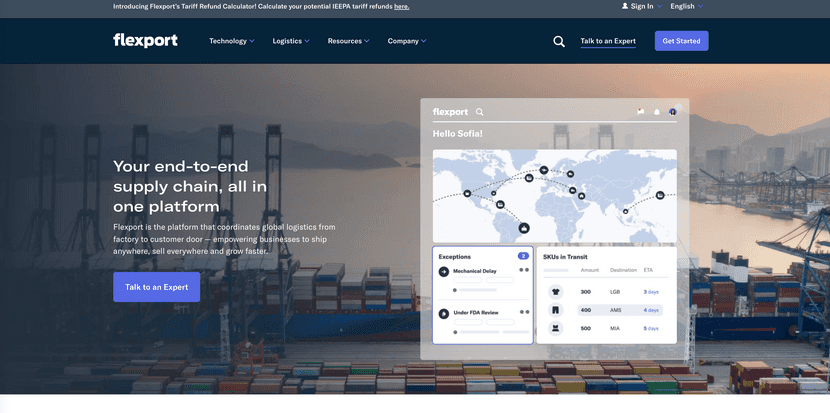The image size is (830, 413).
Task: Click the '4 days' ETA value
Action: tap(651, 310)
